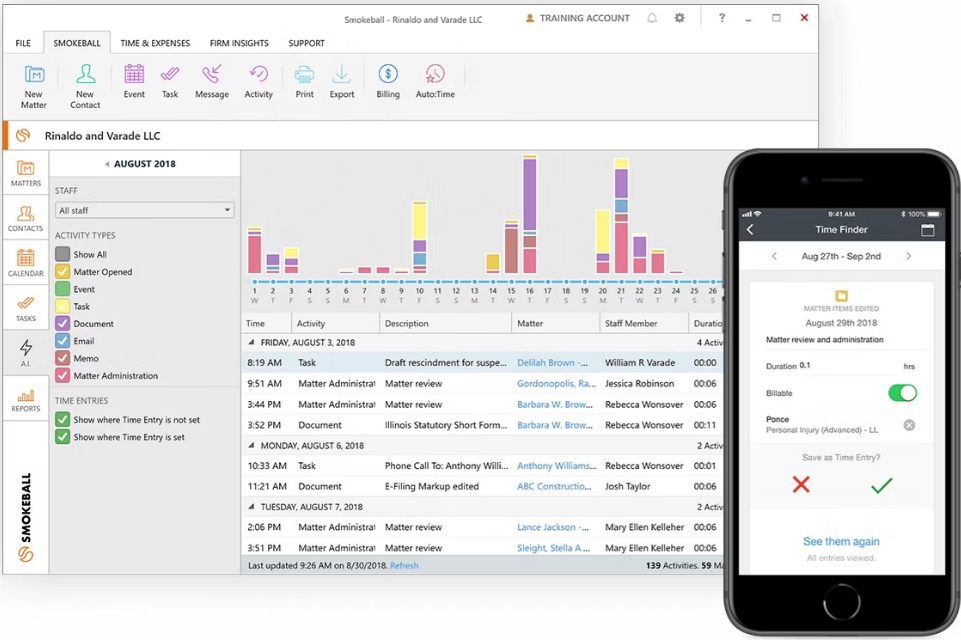Tap See them again on the phone

[840, 541]
